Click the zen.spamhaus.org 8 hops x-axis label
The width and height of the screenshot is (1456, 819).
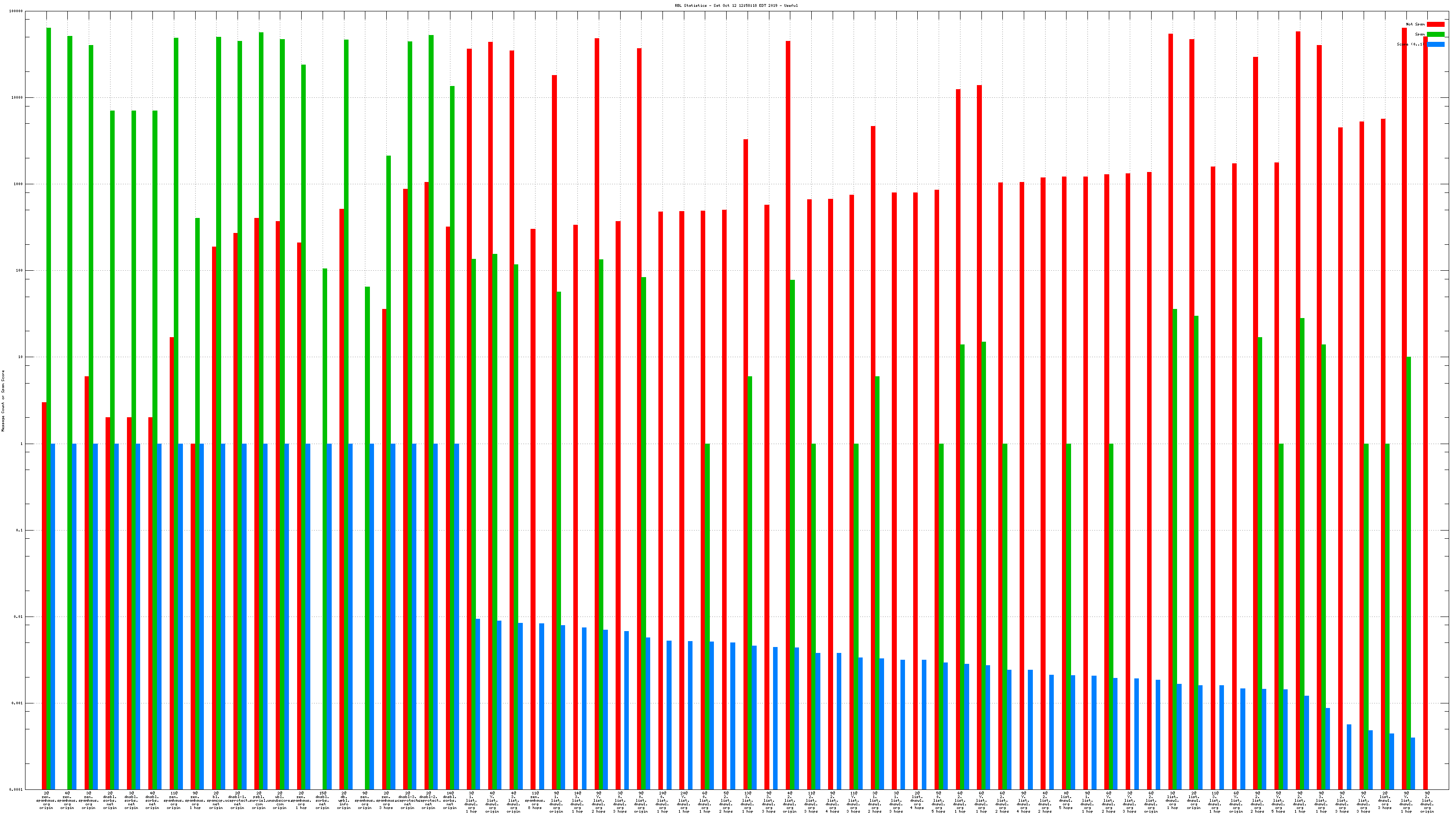click(x=535, y=800)
